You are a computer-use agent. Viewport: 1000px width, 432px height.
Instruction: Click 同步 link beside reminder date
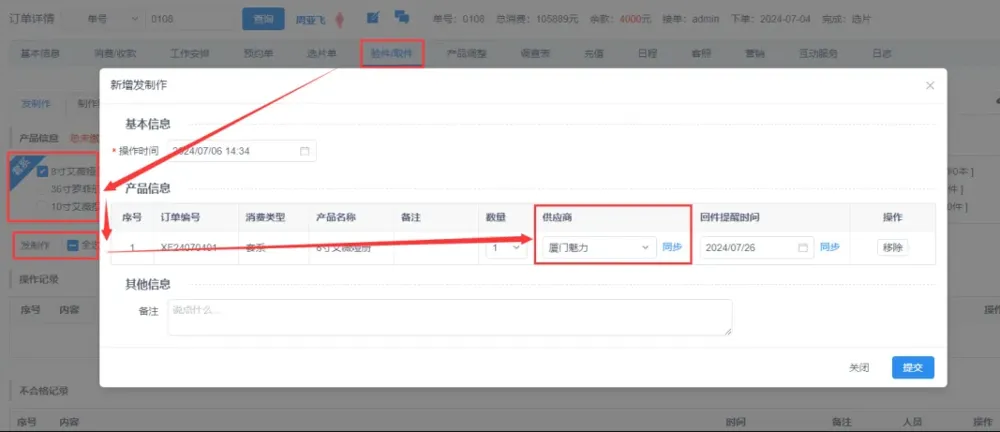tap(830, 247)
